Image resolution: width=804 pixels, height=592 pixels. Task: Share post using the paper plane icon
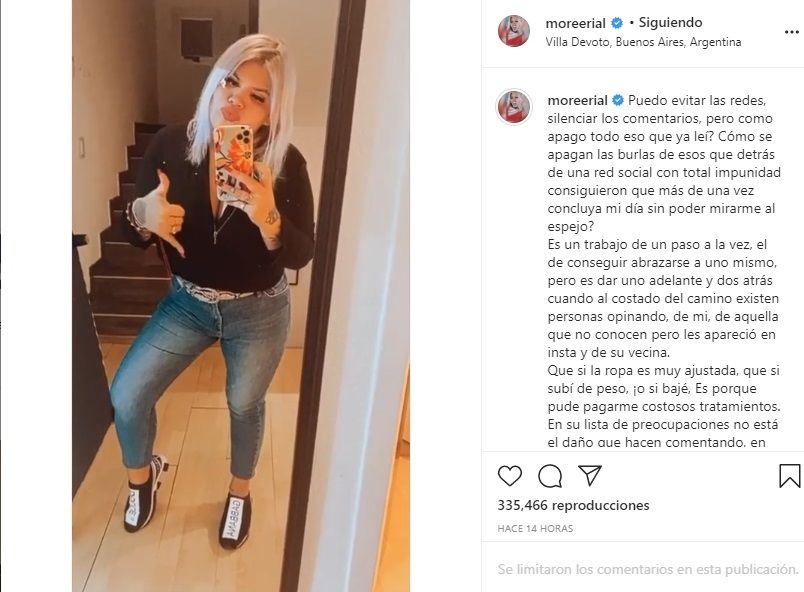[x=590, y=476]
